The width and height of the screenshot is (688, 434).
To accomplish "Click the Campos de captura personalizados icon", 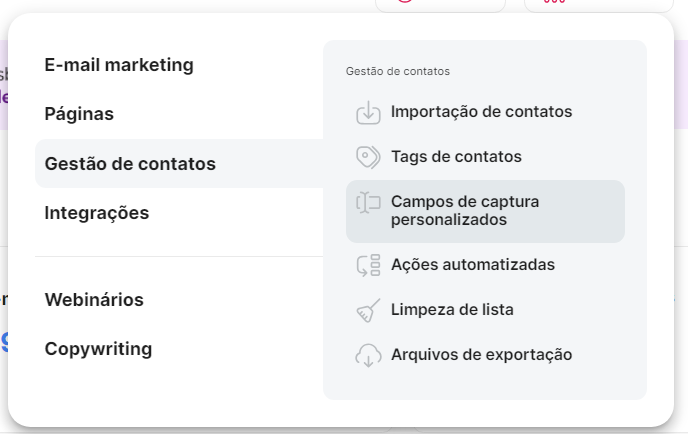I will point(369,203).
